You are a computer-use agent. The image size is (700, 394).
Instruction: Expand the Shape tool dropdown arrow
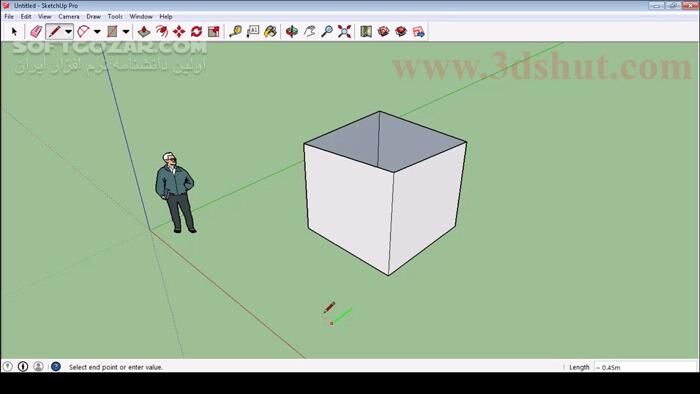point(126,32)
